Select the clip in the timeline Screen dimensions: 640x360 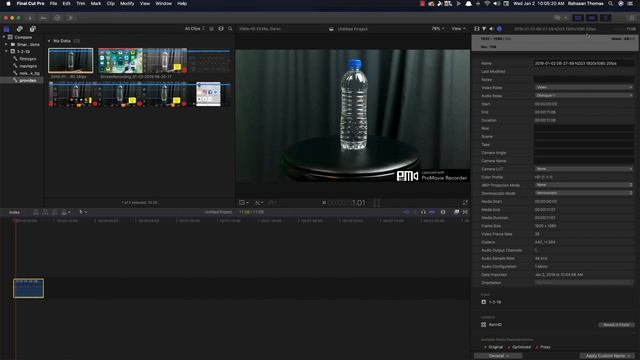point(29,288)
